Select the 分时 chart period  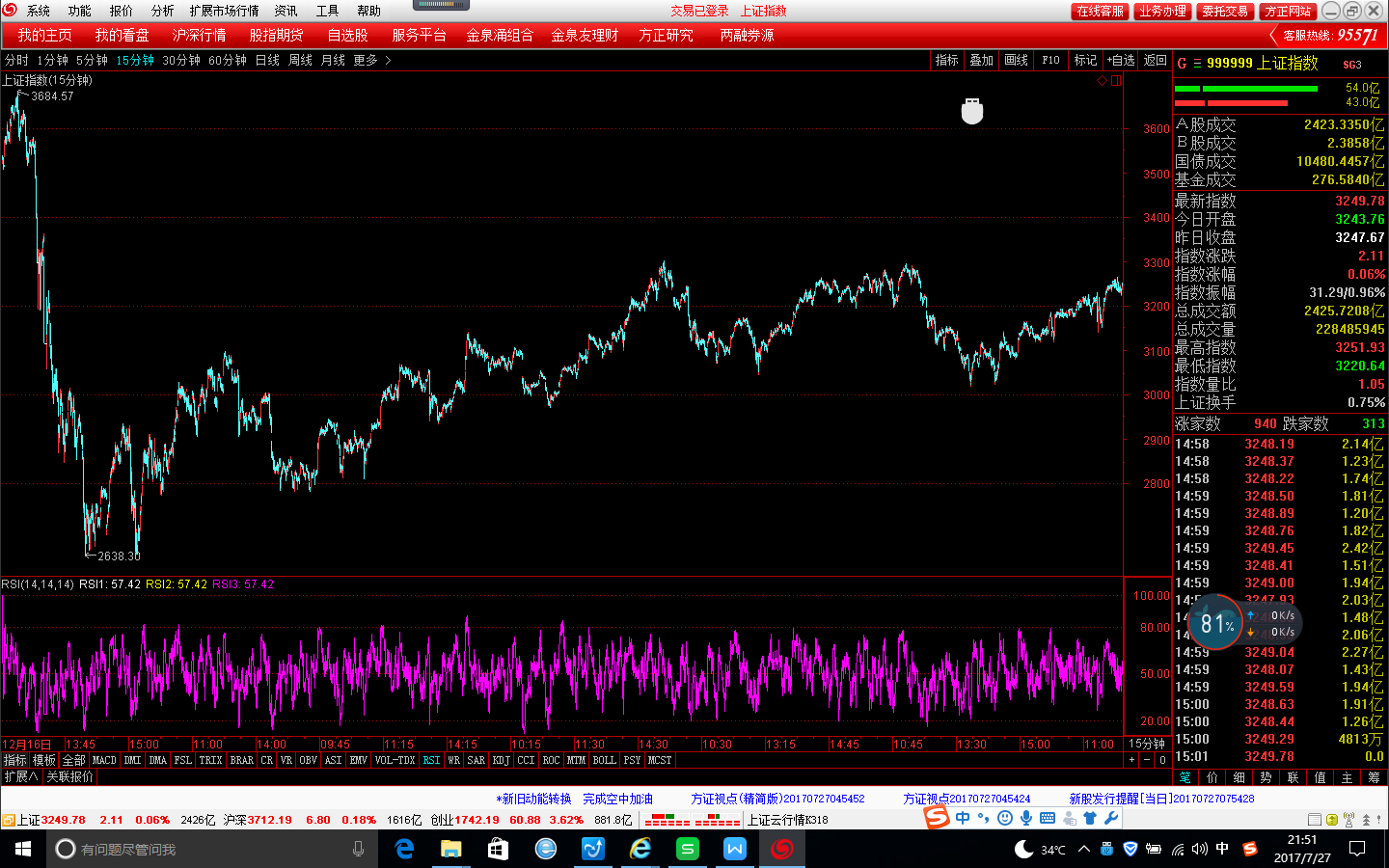[x=16, y=60]
